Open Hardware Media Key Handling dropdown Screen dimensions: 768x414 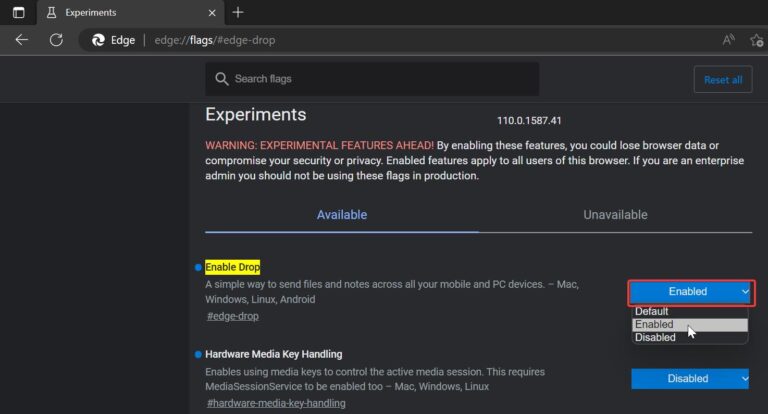(690, 379)
